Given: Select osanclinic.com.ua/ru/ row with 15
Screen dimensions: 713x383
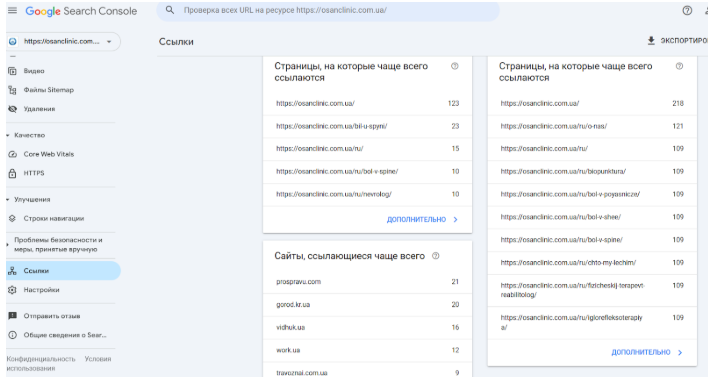Looking at the screenshot, I should [x=367, y=149].
